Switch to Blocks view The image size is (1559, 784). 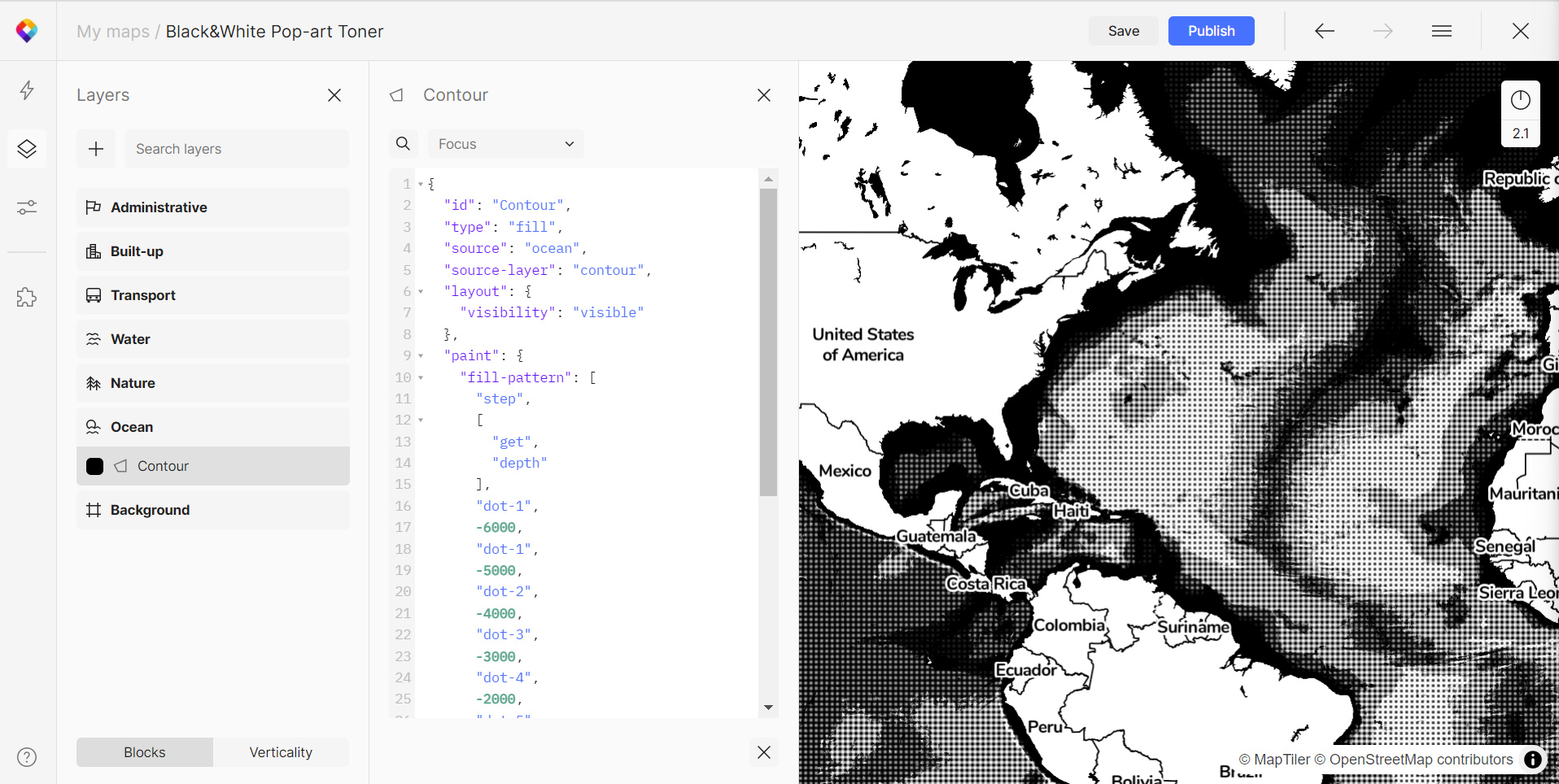tap(145, 752)
